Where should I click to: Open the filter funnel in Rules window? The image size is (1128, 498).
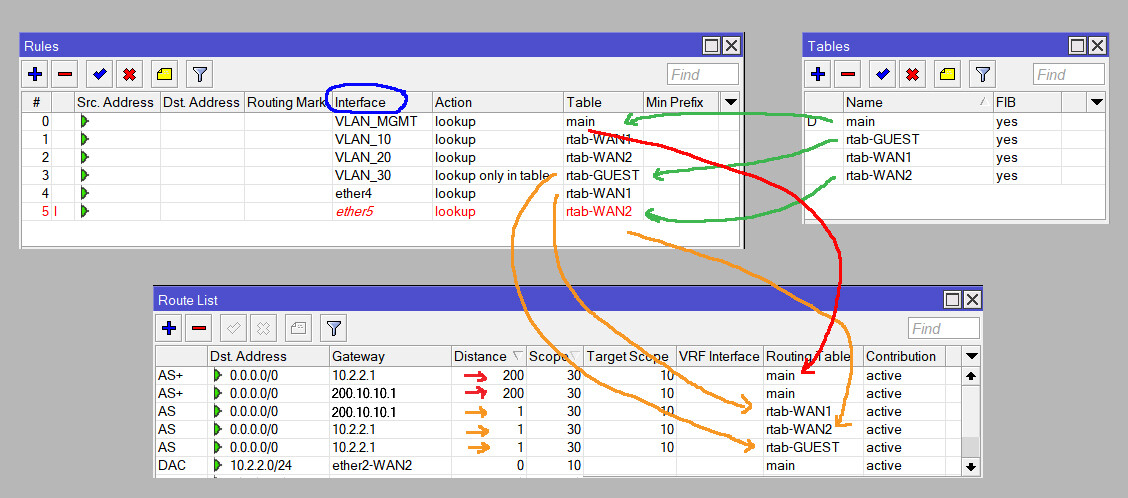(200, 74)
